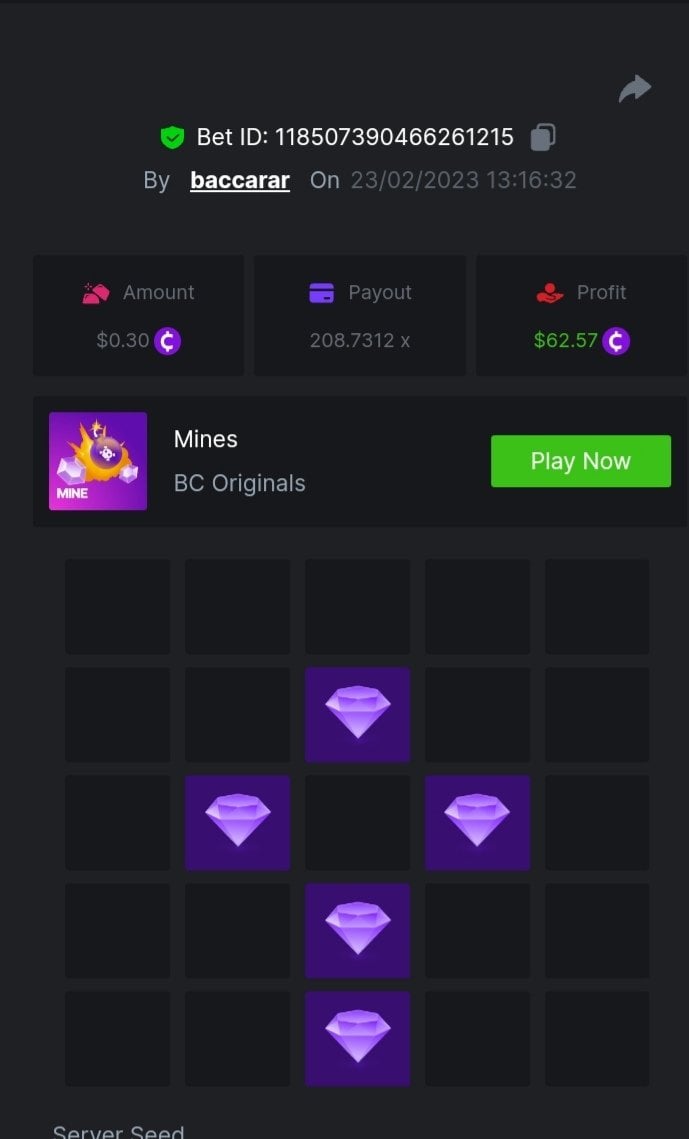The image size is (689, 1139).
Task: Select diamond tile in bottom grid row
Action: (x=357, y=1039)
